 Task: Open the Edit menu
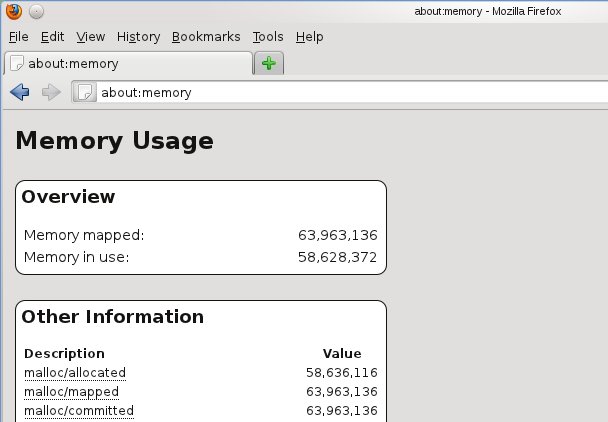tap(52, 37)
